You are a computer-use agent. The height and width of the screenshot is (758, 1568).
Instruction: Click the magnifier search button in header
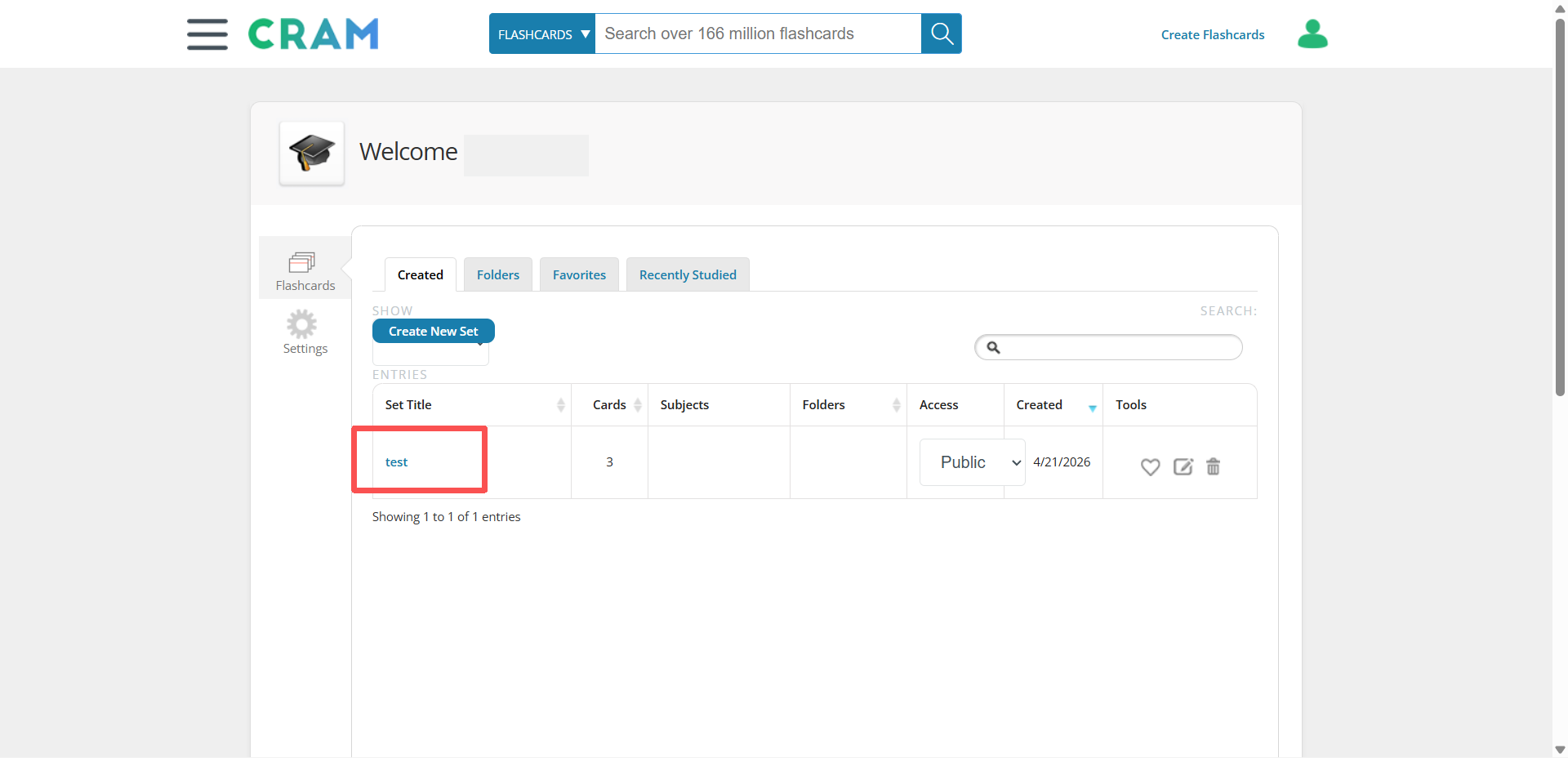[x=942, y=33]
